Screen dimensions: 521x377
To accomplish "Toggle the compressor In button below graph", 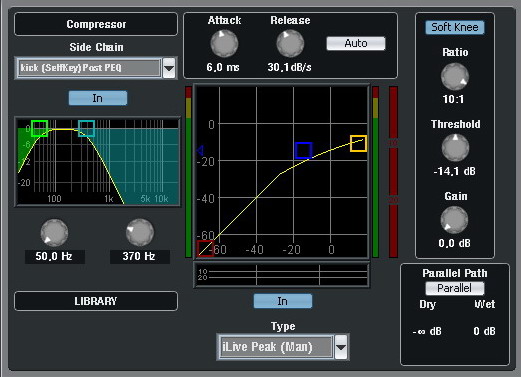I will (x=283, y=301).
